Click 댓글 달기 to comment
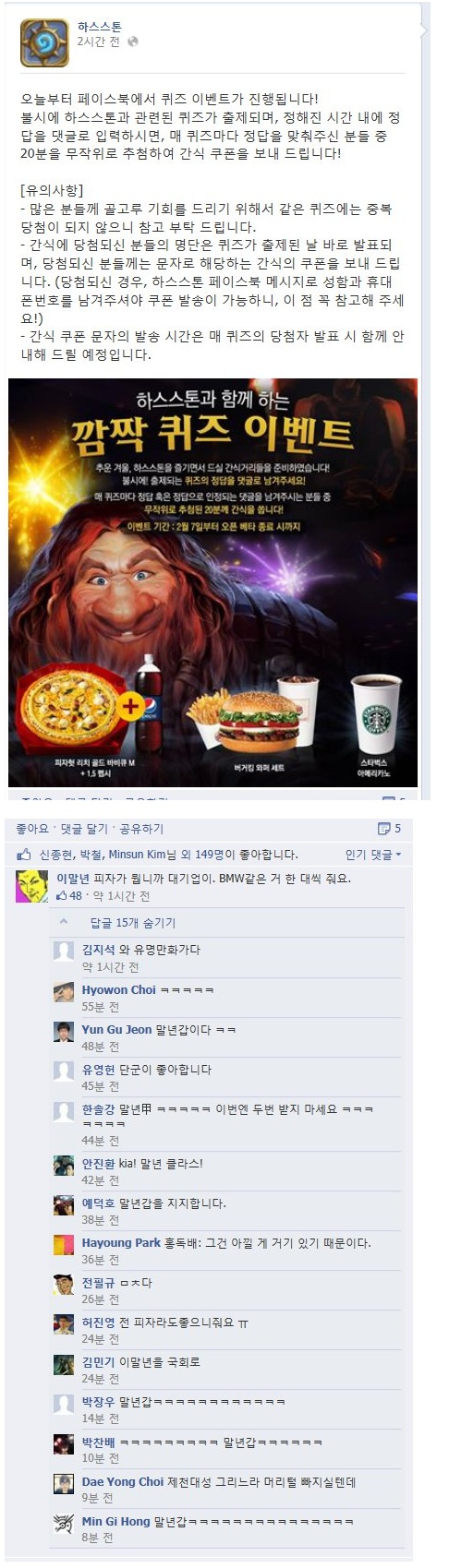The height and width of the screenshot is (1568, 449). click(x=84, y=829)
